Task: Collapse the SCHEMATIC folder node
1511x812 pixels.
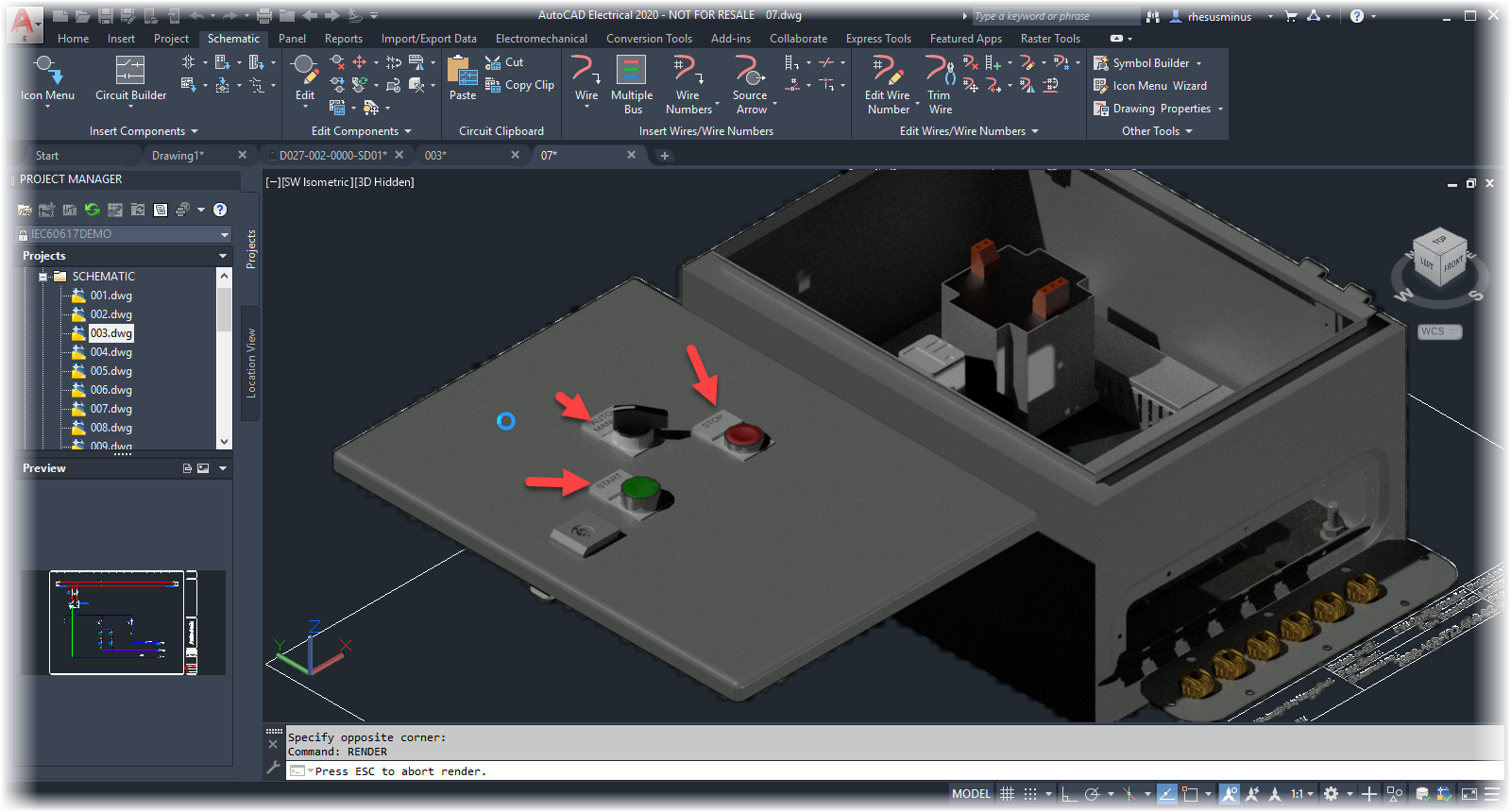Action: [x=43, y=277]
